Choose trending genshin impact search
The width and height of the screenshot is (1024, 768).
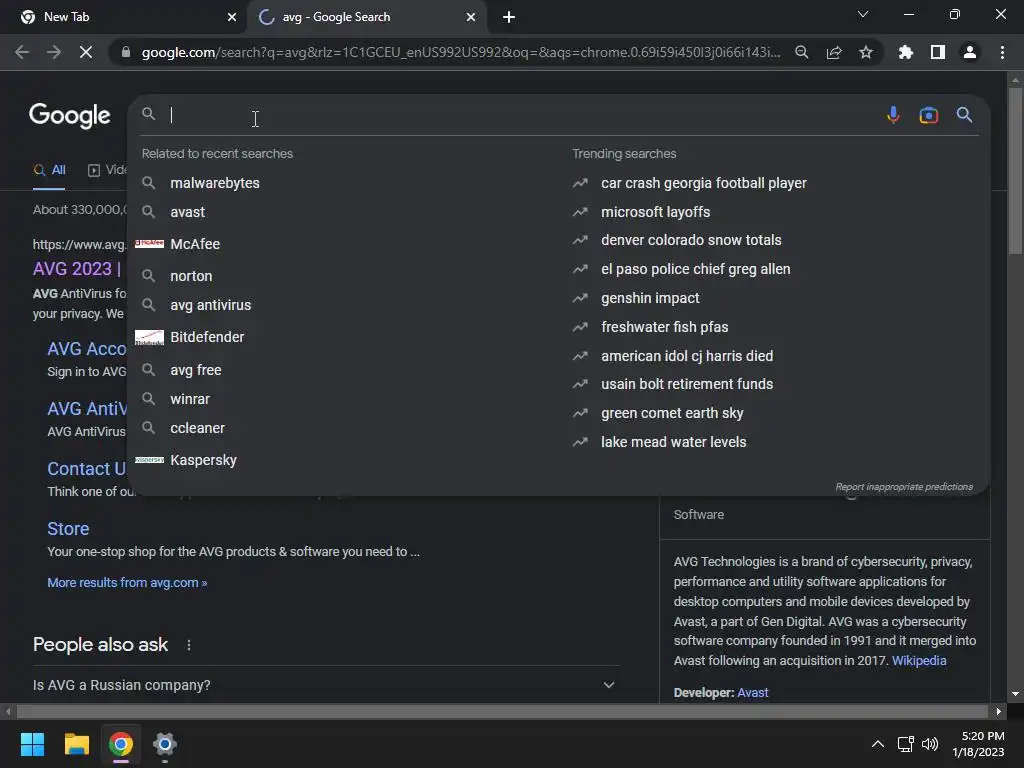click(650, 298)
